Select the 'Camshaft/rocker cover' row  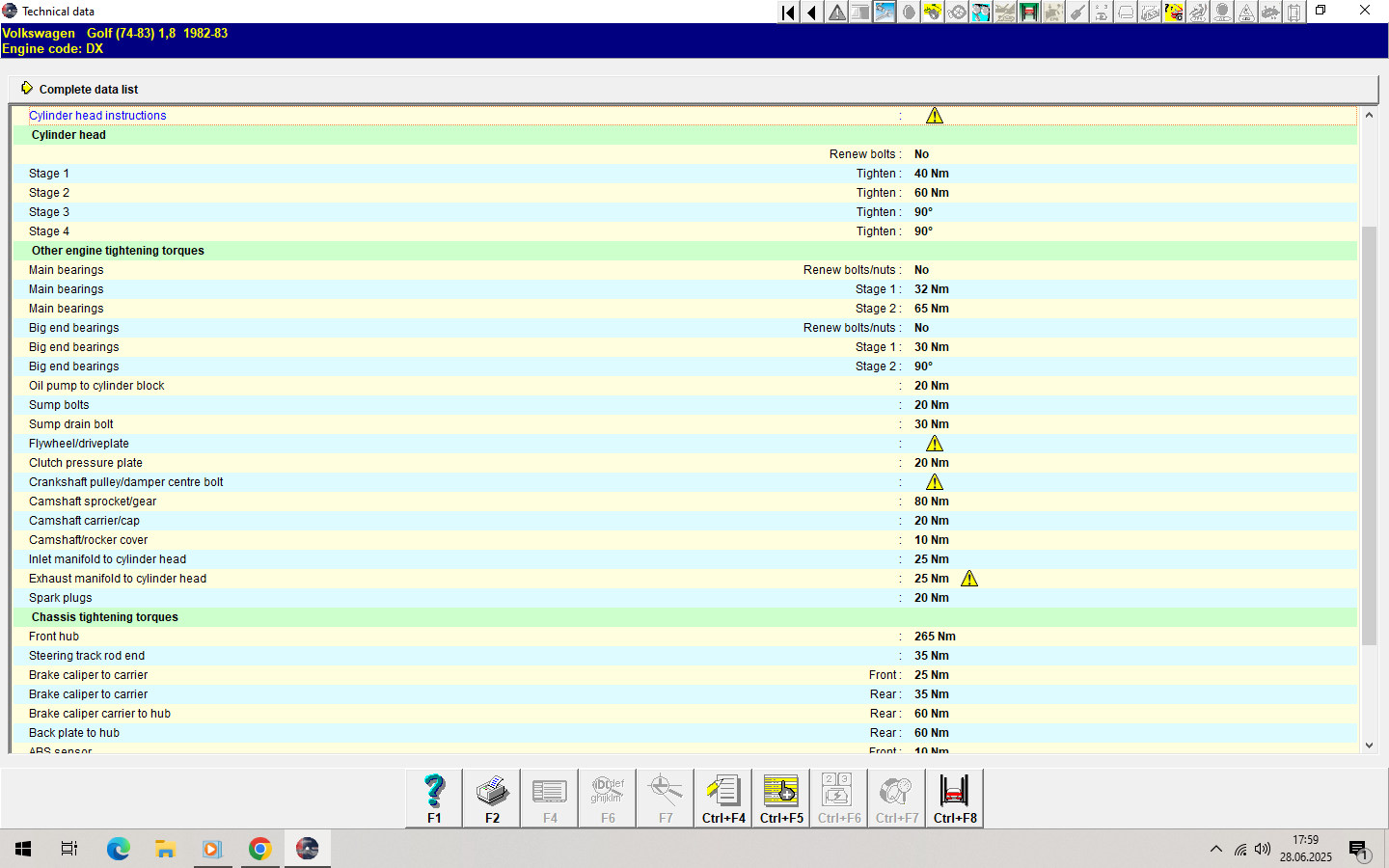point(685,540)
